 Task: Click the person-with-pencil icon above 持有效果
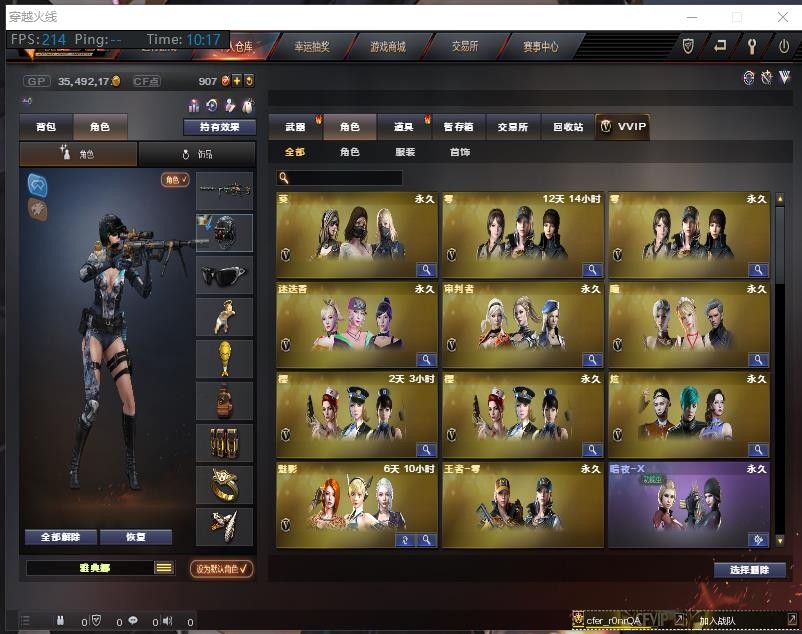pyautogui.click(x=230, y=105)
